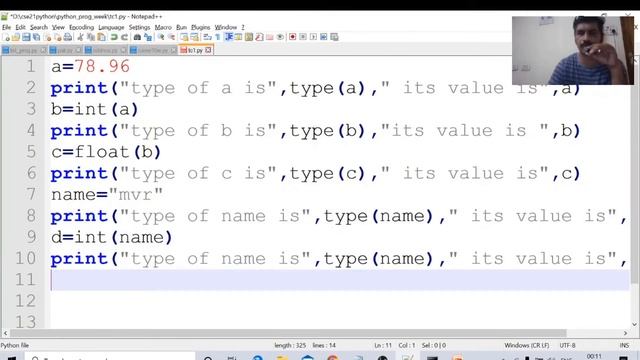This screenshot has height=360, width=640.
Task: Place the cursor on 'a=78.96' code line
Action: (90, 66)
